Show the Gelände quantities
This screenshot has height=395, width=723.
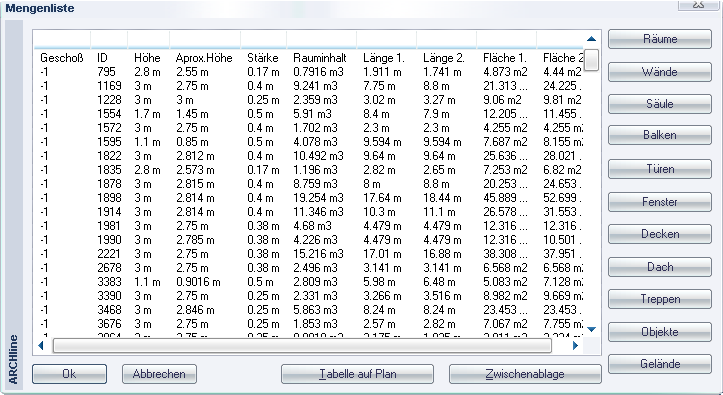(x=660, y=364)
